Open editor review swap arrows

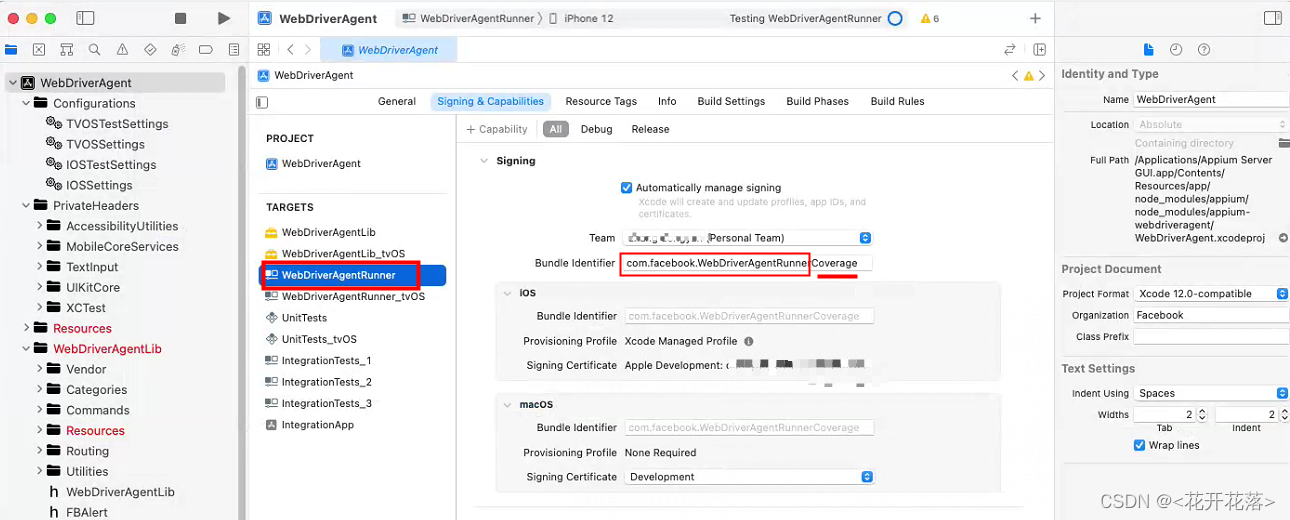point(1010,49)
